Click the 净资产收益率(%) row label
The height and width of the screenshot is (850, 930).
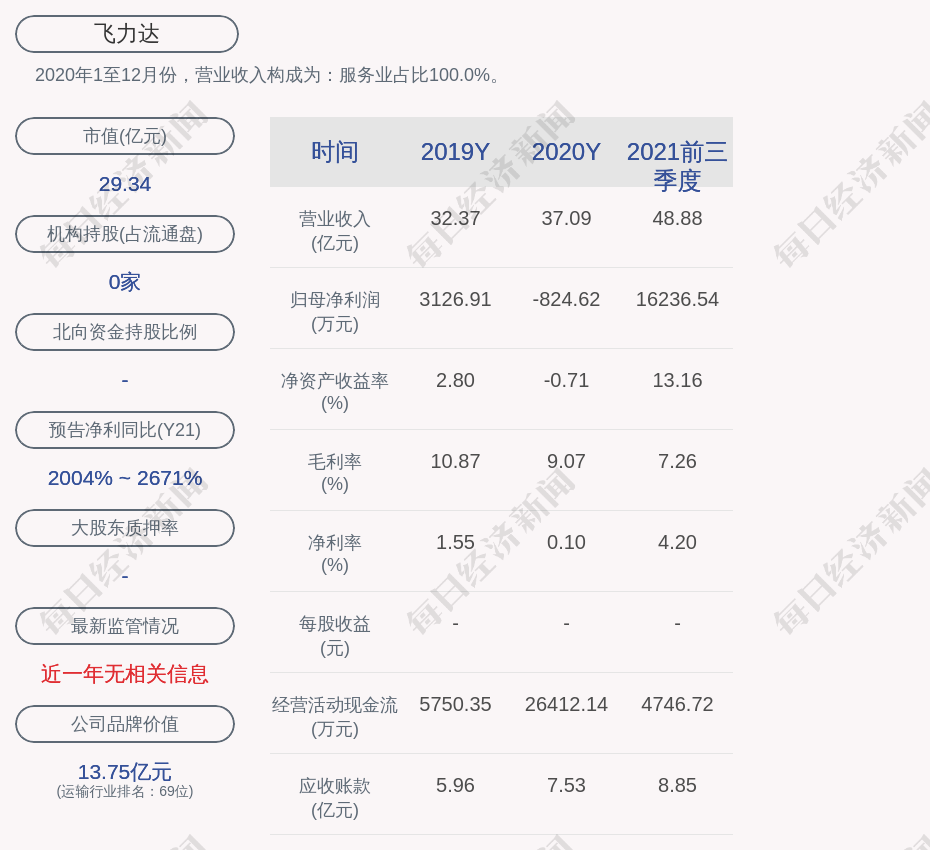pyautogui.click(x=335, y=391)
